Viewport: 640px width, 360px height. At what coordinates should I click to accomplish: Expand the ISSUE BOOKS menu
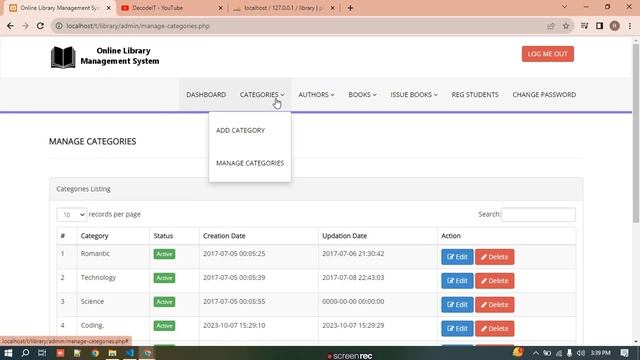(414, 94)
